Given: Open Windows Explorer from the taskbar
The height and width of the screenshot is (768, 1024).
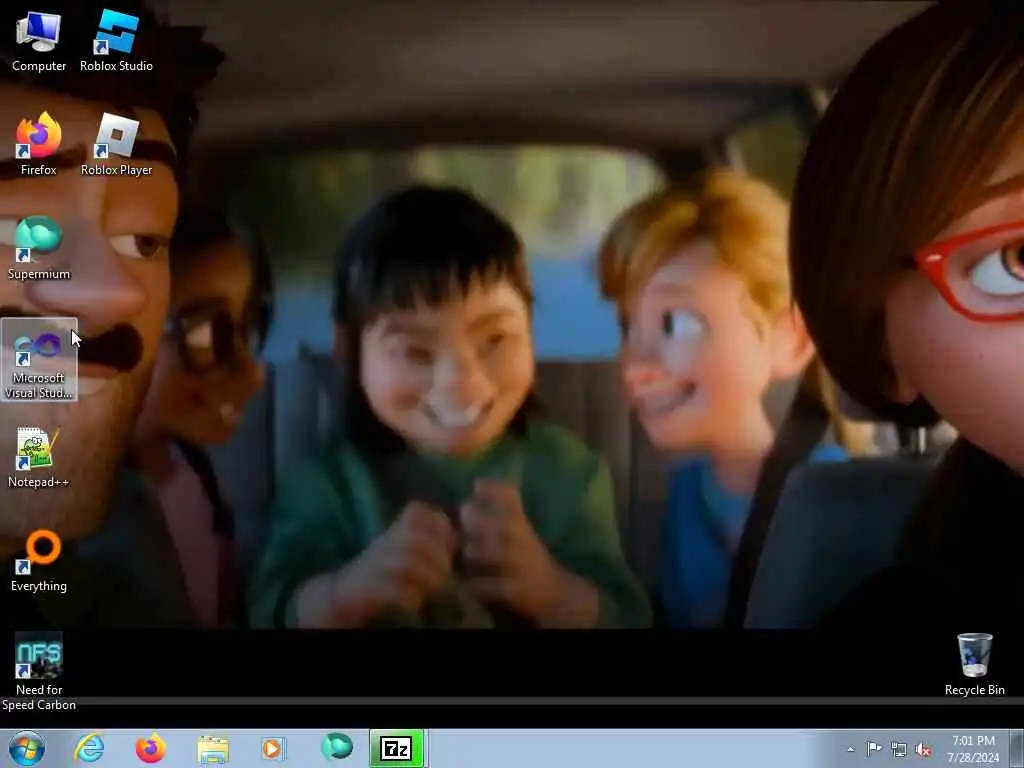Looking at the screenshot, I should (x=212, y=748).
